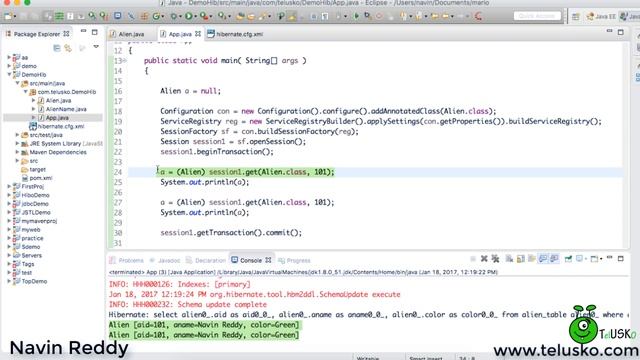This screenshot has width=640, height=360.
Task: Click Remove All Terminated Launches double-X icon
Action: 496,259
